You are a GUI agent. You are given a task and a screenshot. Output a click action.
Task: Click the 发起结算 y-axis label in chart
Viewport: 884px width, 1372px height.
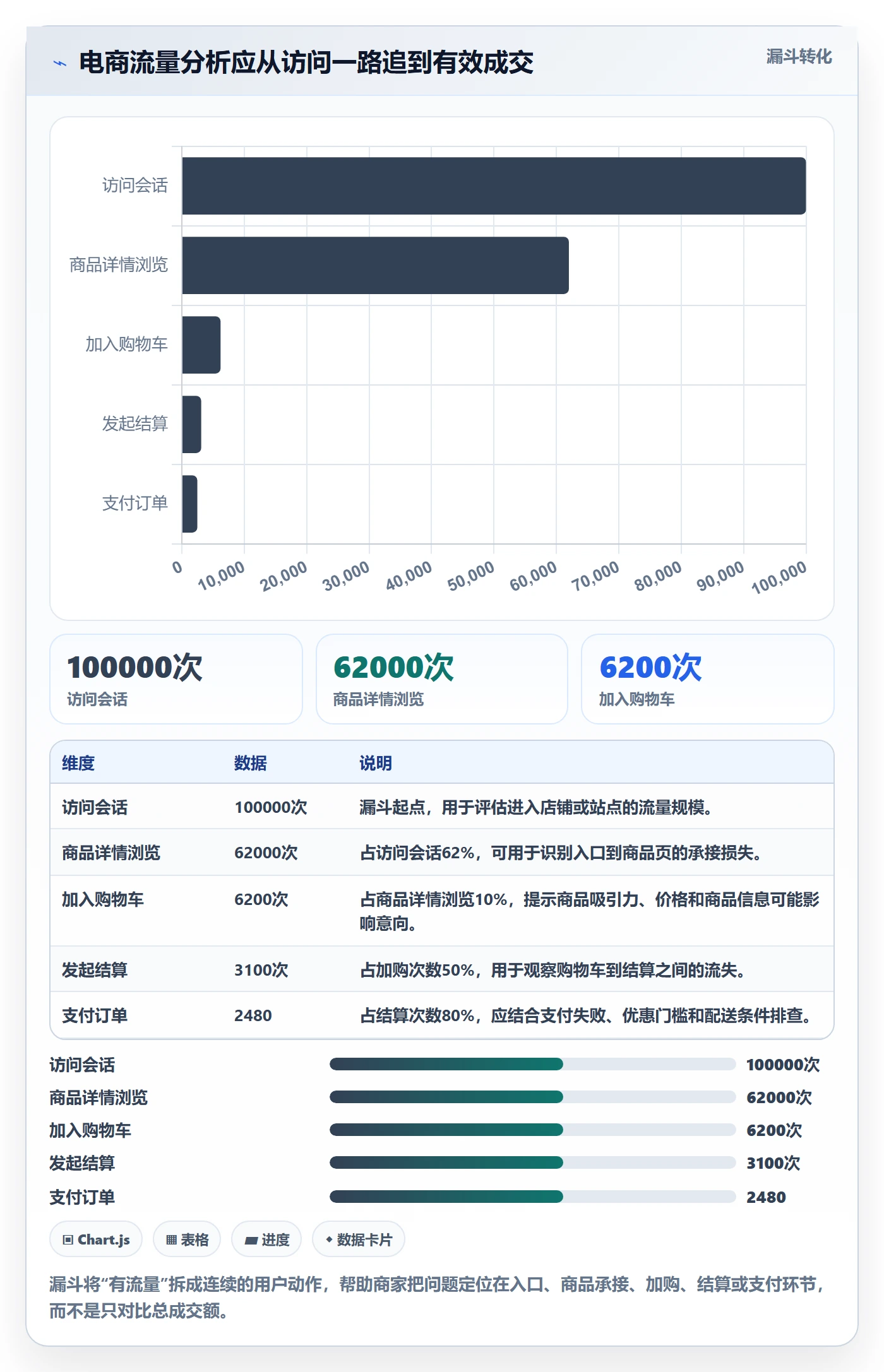click(135, 424)
